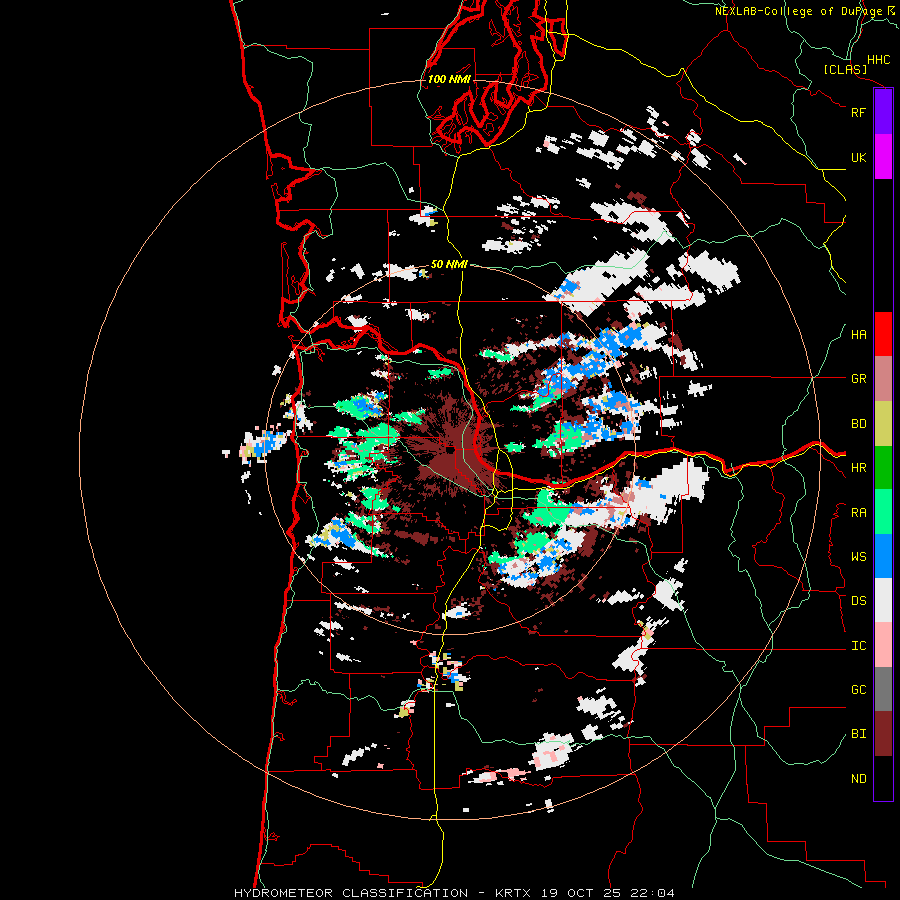Click the HHC product code label
900x900 pixels.
point(878,60)
